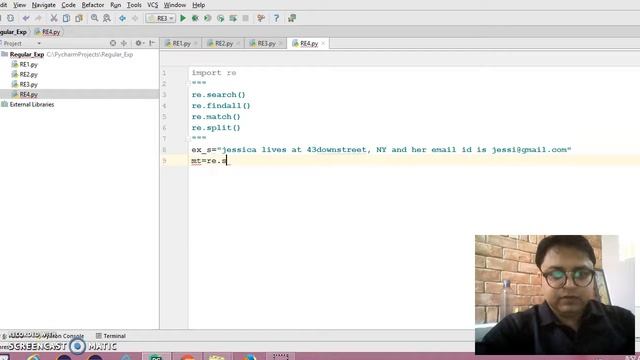Open the Tools menu

pyautogui.click(x=134, y=5)
